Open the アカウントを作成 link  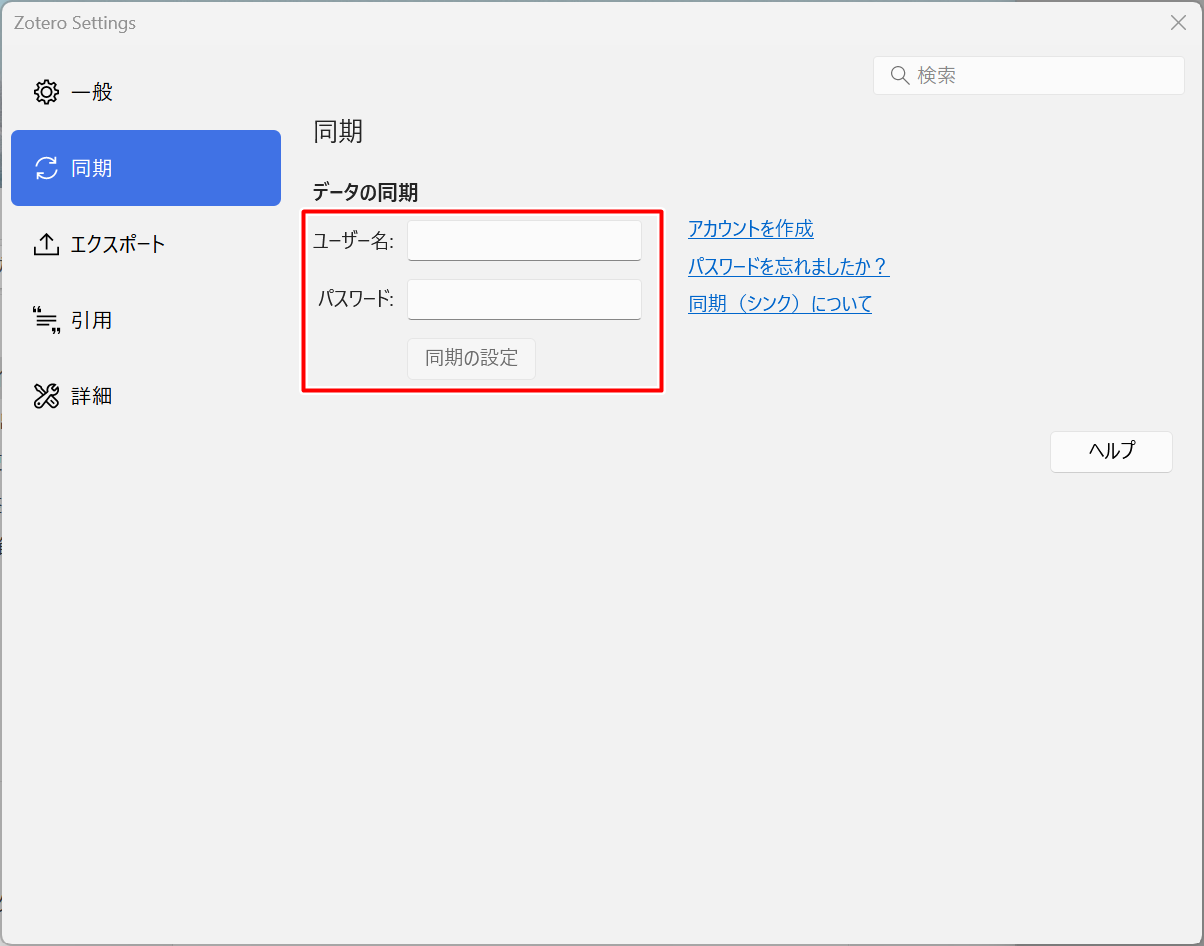[x=750, y=229]
